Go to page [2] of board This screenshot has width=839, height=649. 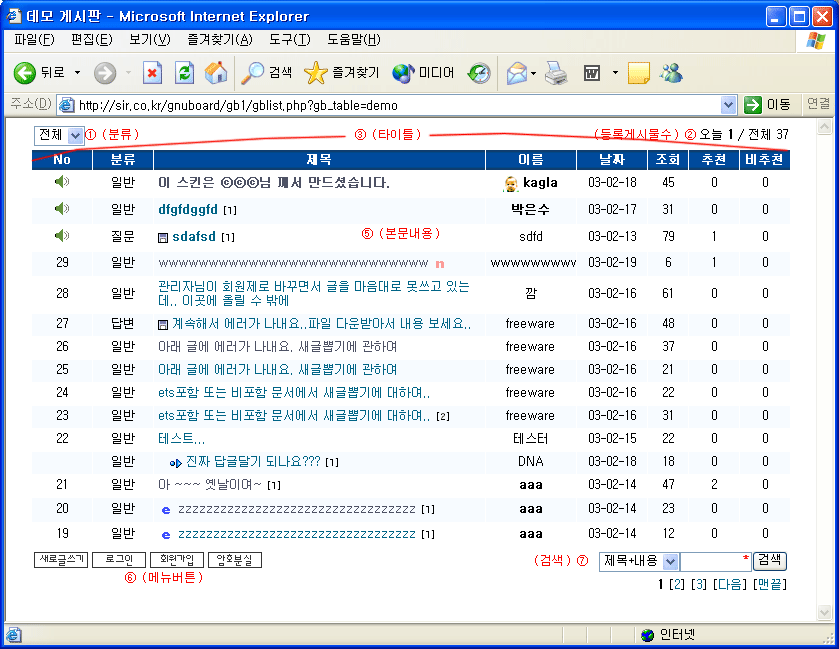(677, 584)
